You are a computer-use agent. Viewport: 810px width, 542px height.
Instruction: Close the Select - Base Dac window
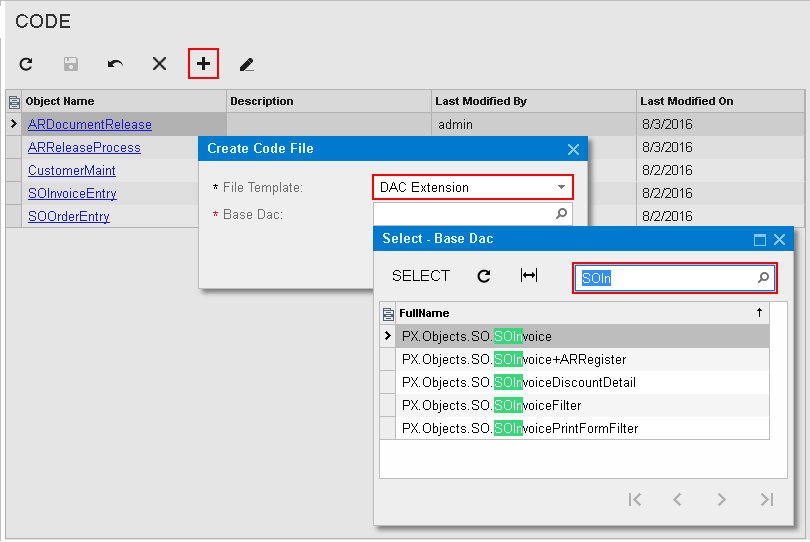point(780,240)
